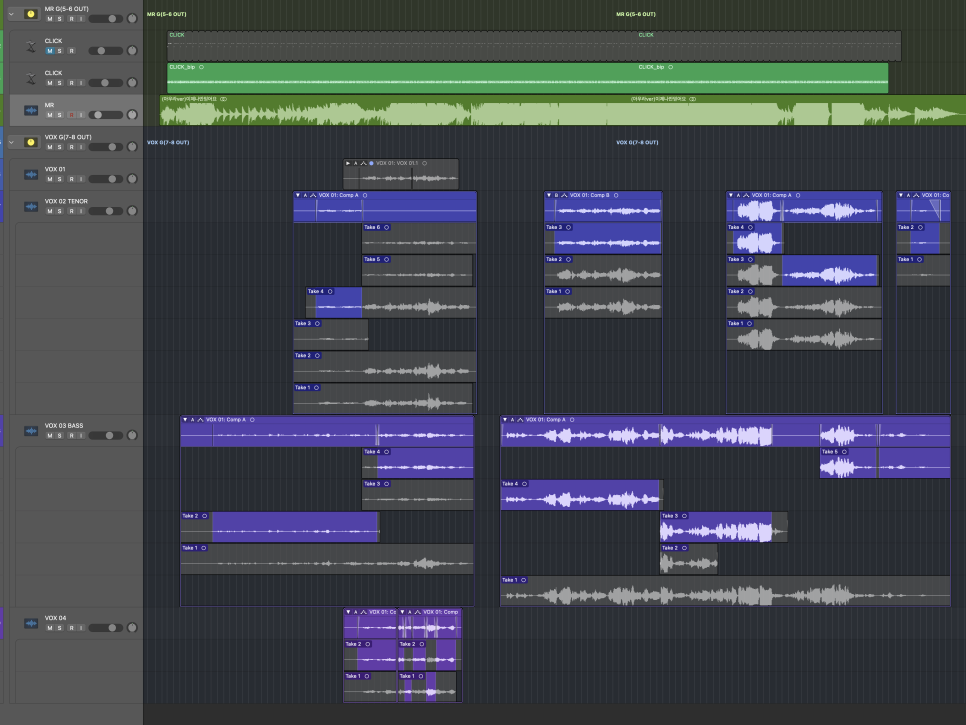Click the pan knob on VOX 04 track
The height and width of the screenshot is (725, 966).
tap(132, 628)
